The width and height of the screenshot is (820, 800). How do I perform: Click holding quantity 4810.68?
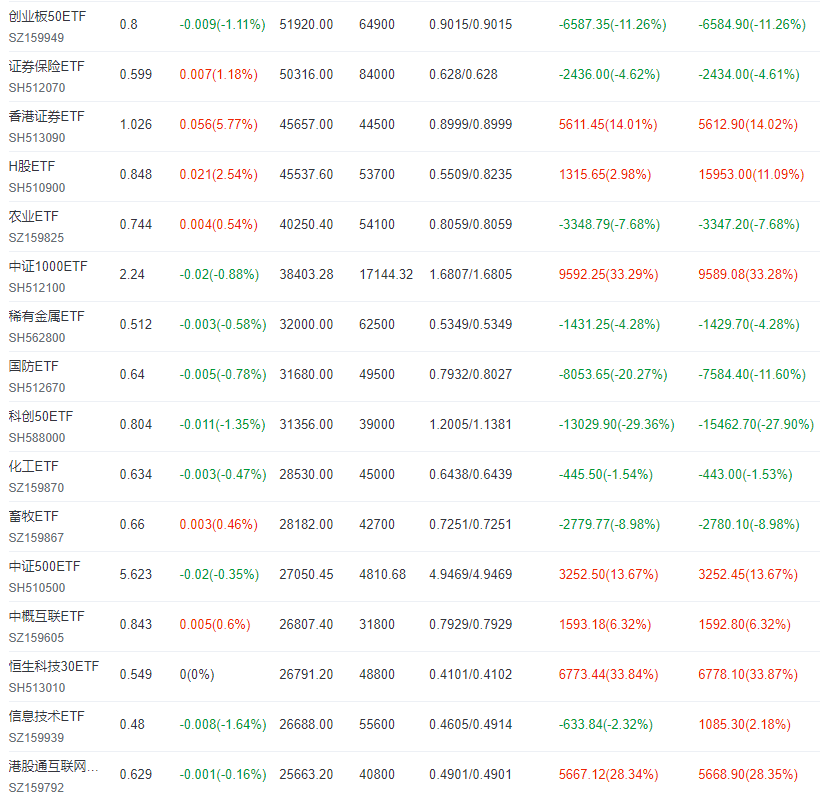click(382, 575)
